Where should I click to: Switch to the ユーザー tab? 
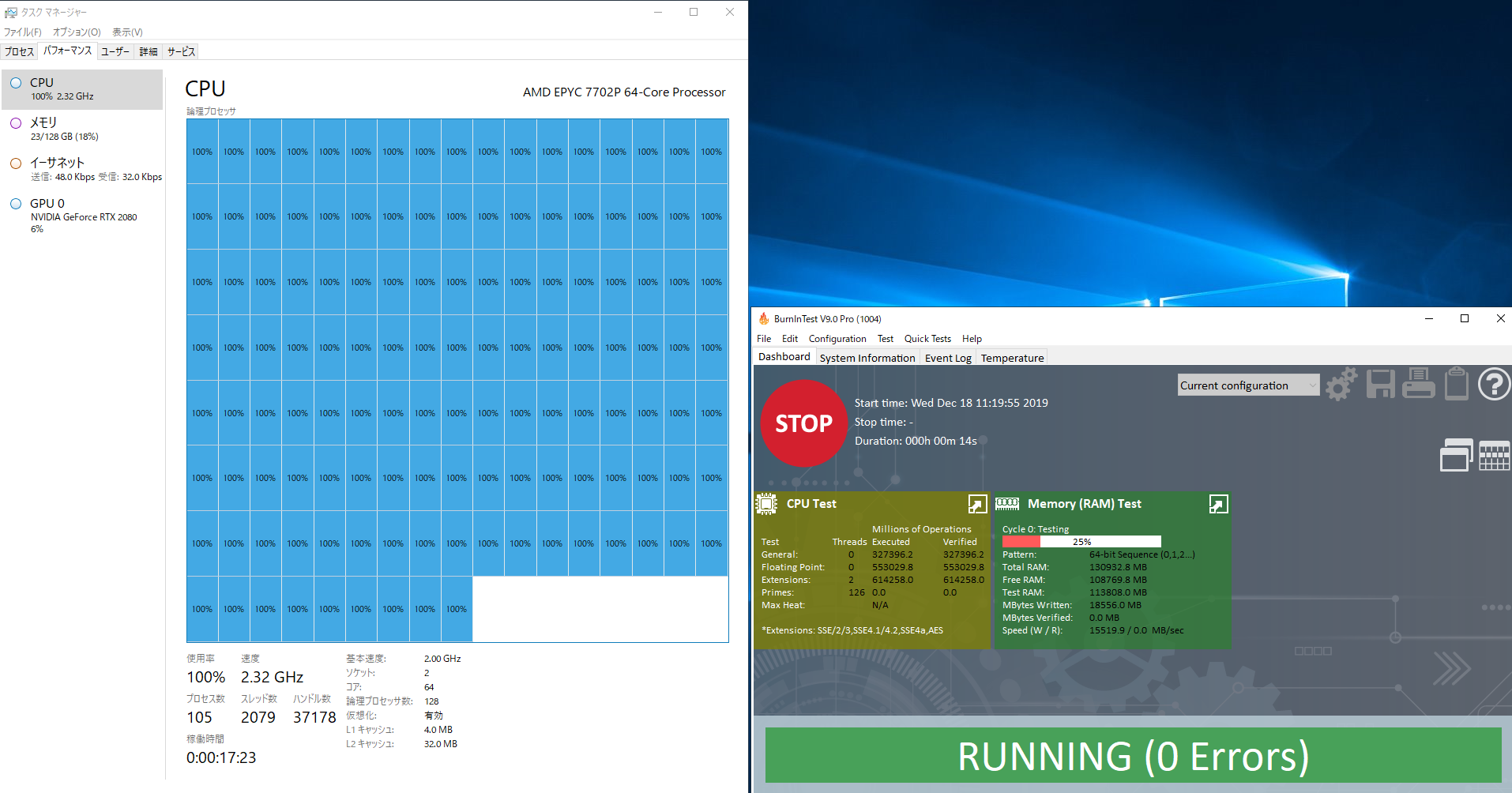(x=115, y=51)
